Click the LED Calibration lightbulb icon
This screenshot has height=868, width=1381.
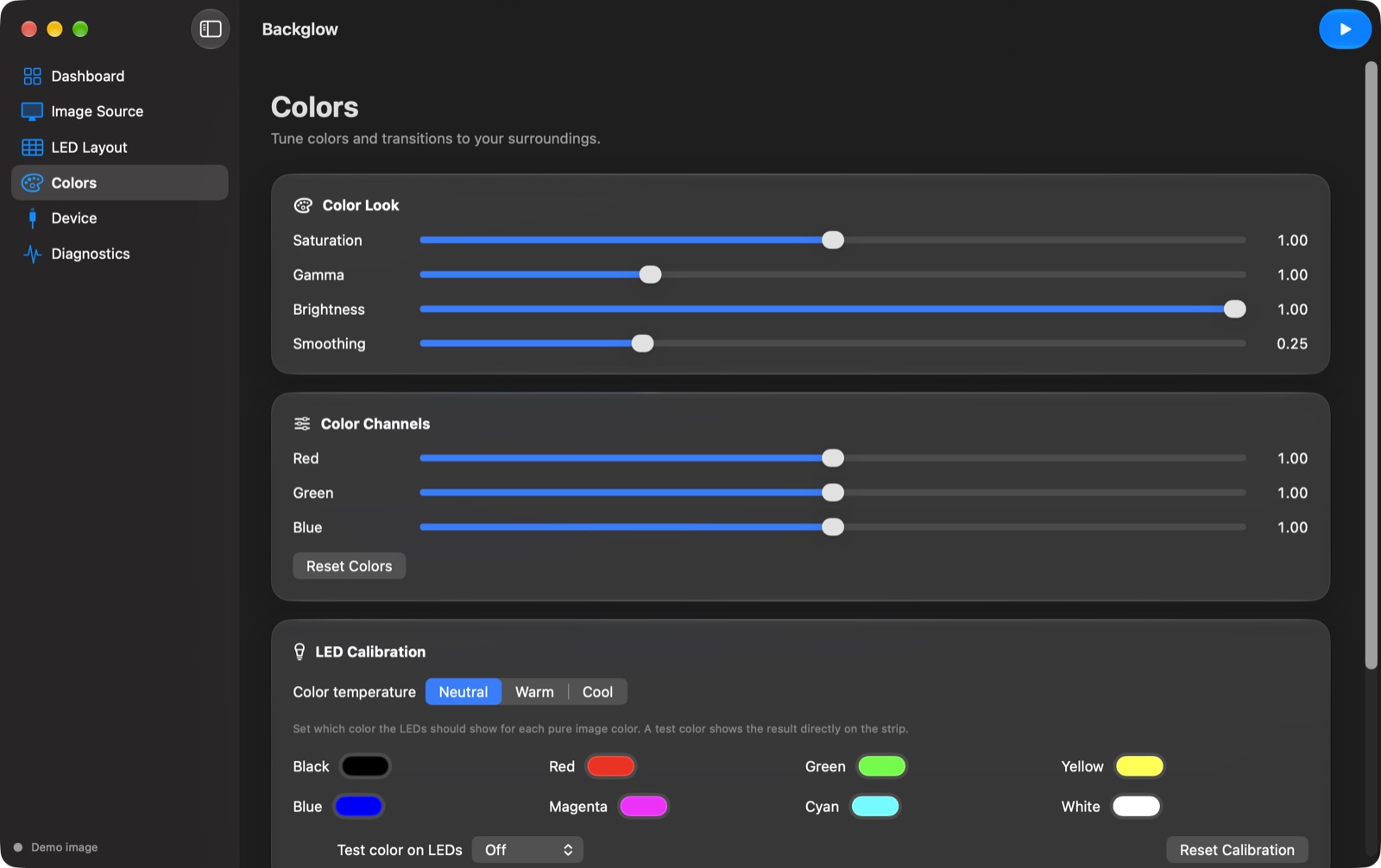pos(300,651)
